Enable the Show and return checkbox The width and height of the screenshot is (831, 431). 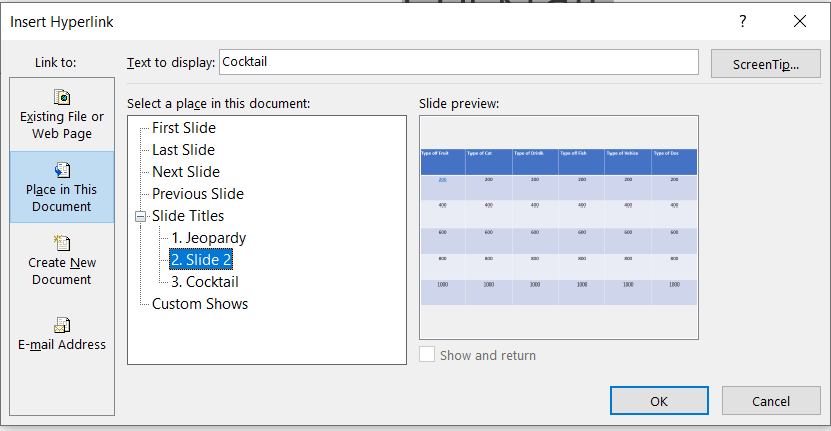[428, 355]
